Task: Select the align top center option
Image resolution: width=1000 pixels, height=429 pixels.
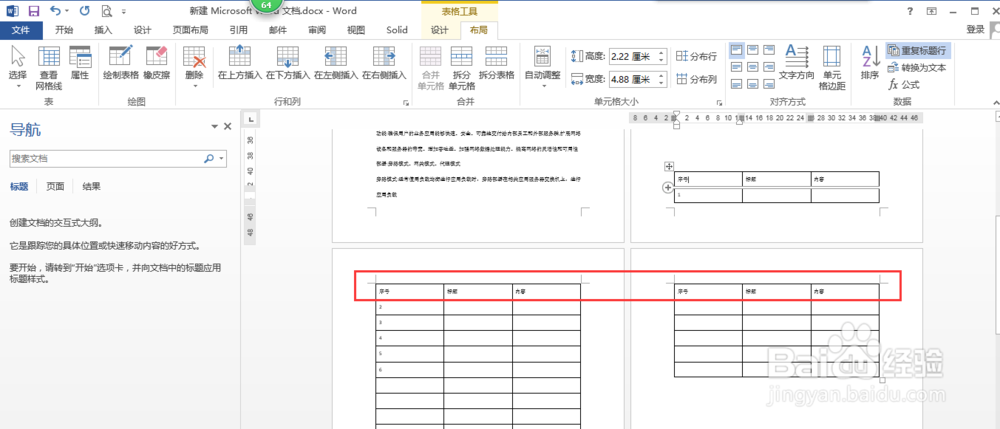Action: [753, 50]
